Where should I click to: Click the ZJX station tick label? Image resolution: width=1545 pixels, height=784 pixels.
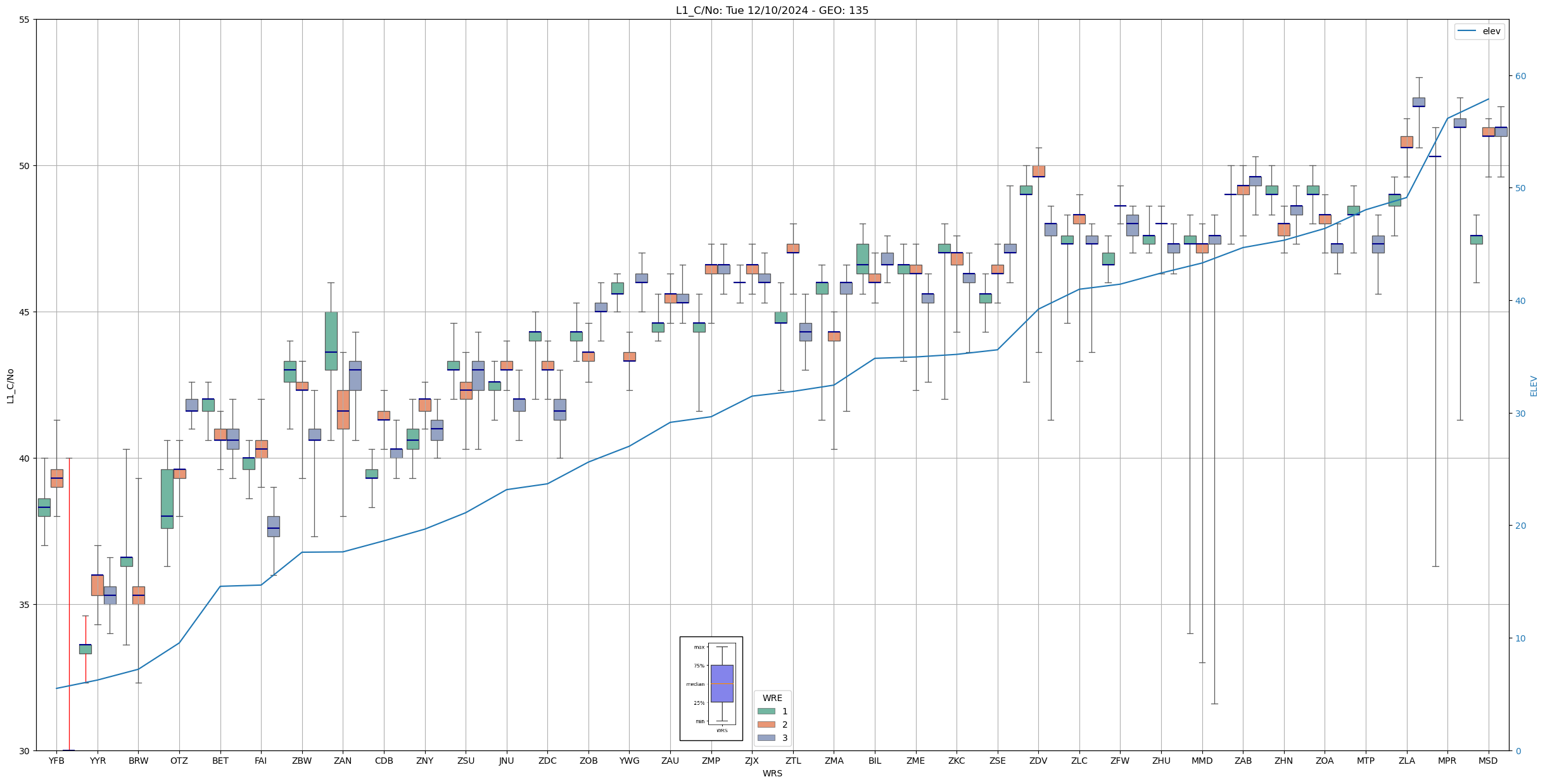click(x=752, y=761)
